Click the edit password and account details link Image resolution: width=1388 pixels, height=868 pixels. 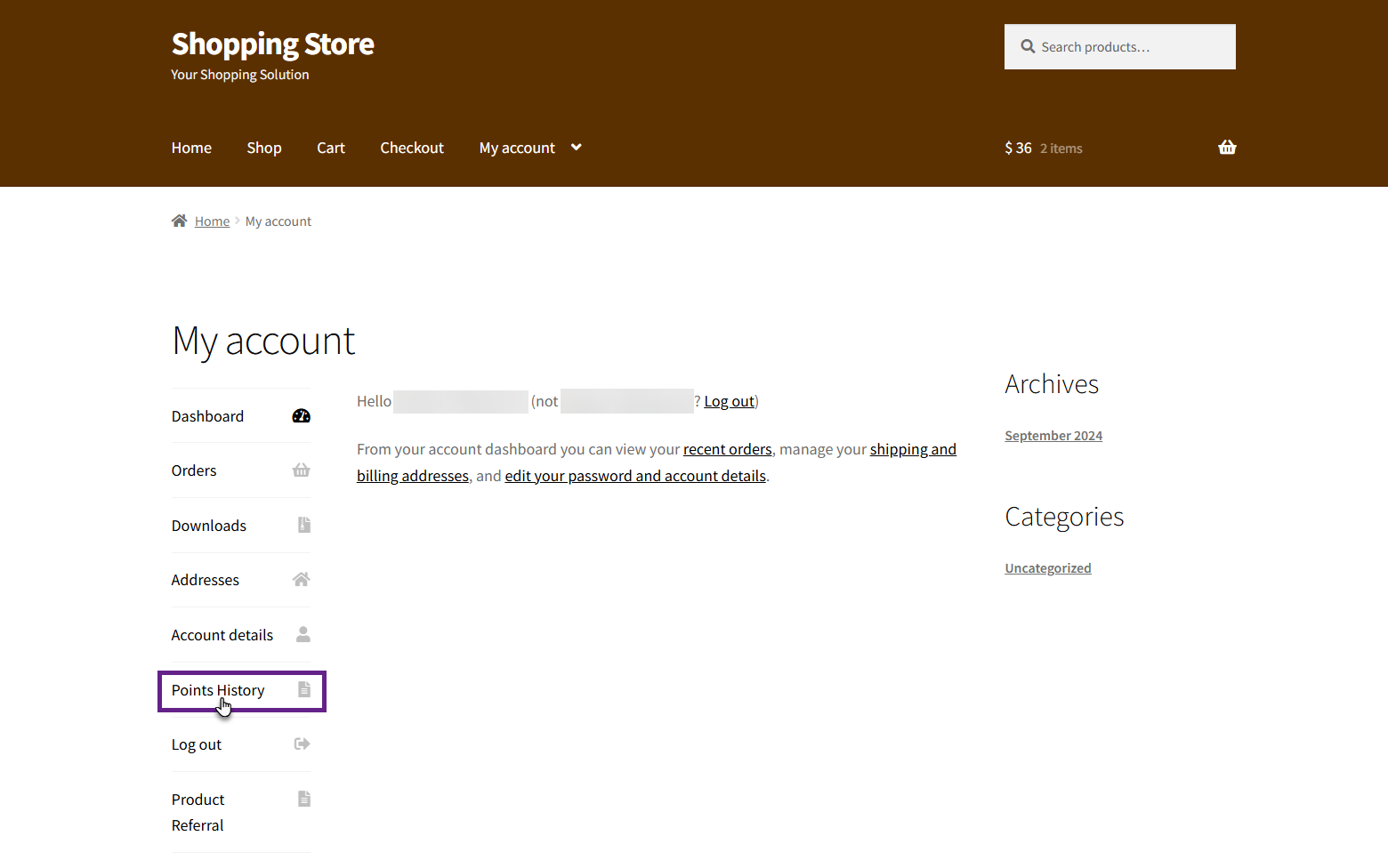635,476
